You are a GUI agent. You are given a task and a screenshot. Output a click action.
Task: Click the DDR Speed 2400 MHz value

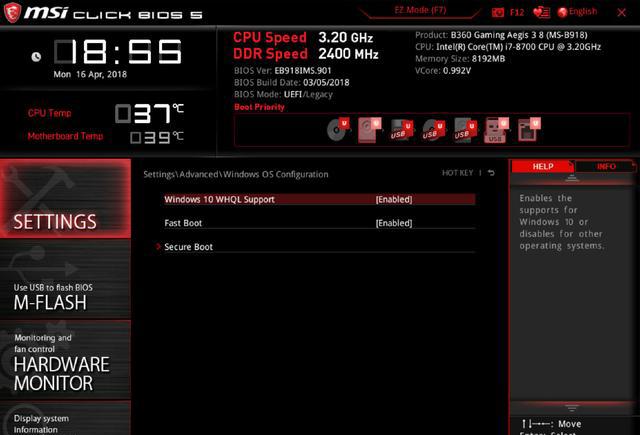[348, 54]
